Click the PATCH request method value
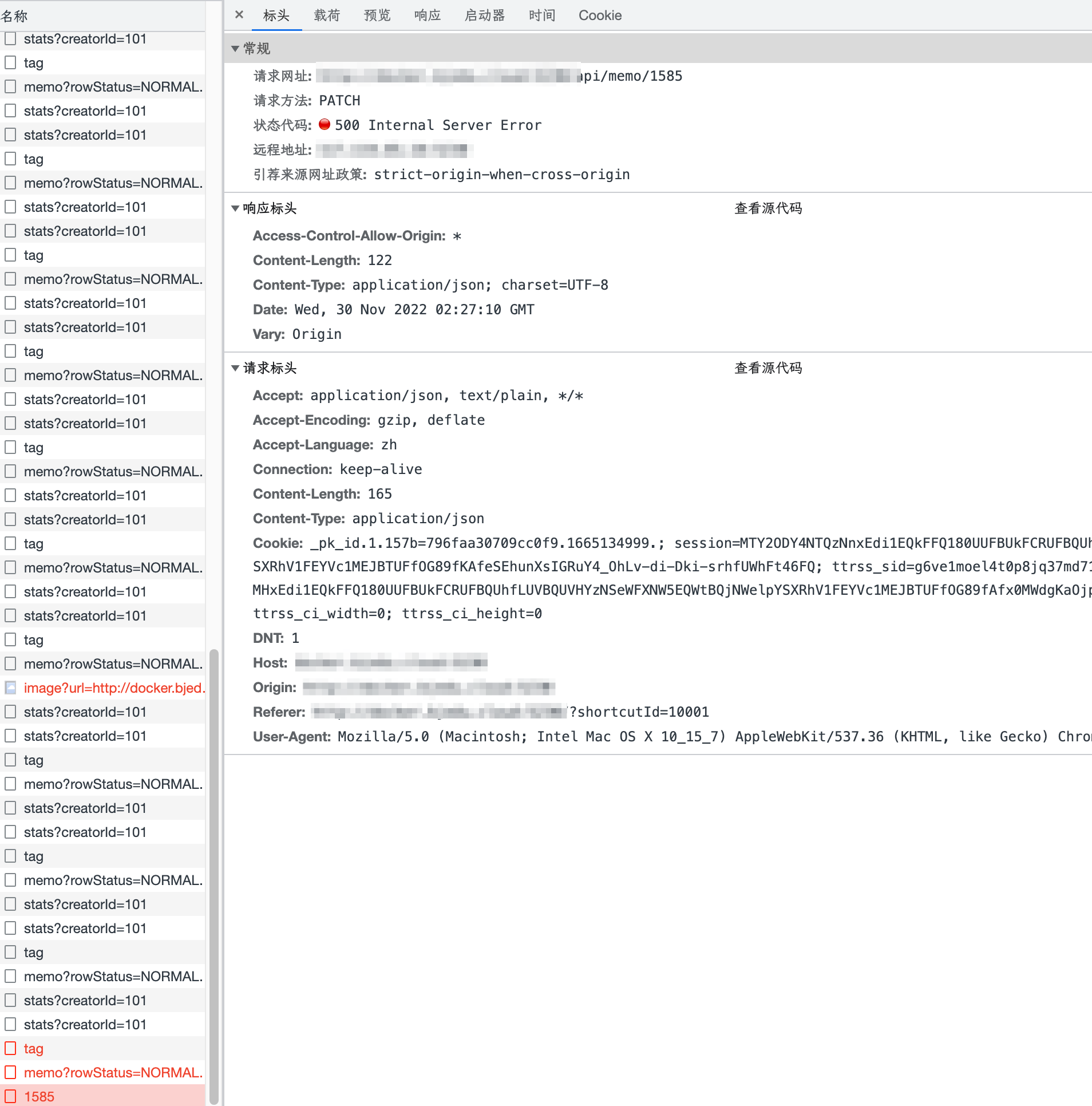Screen dimensions: 1092x1106 click(x=339, y=101)
